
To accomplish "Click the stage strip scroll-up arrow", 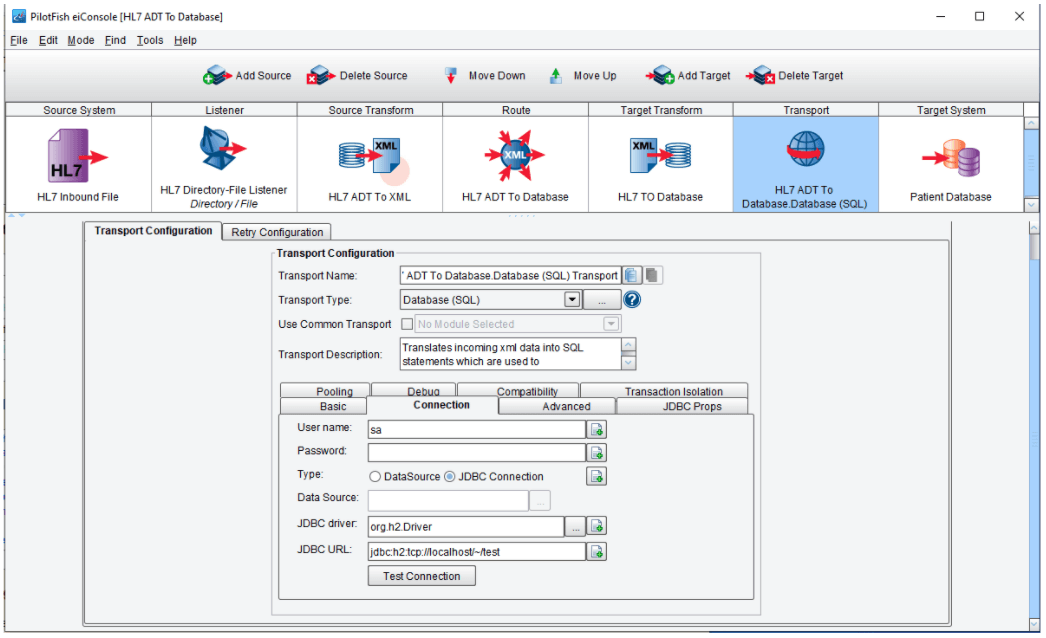I will pos(1031,124).
